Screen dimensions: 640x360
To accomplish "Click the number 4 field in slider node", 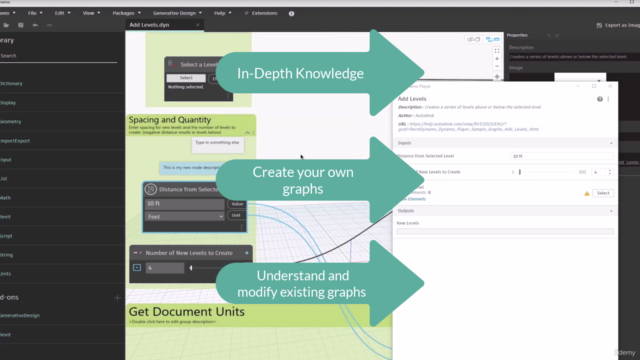I will (165, 268).
